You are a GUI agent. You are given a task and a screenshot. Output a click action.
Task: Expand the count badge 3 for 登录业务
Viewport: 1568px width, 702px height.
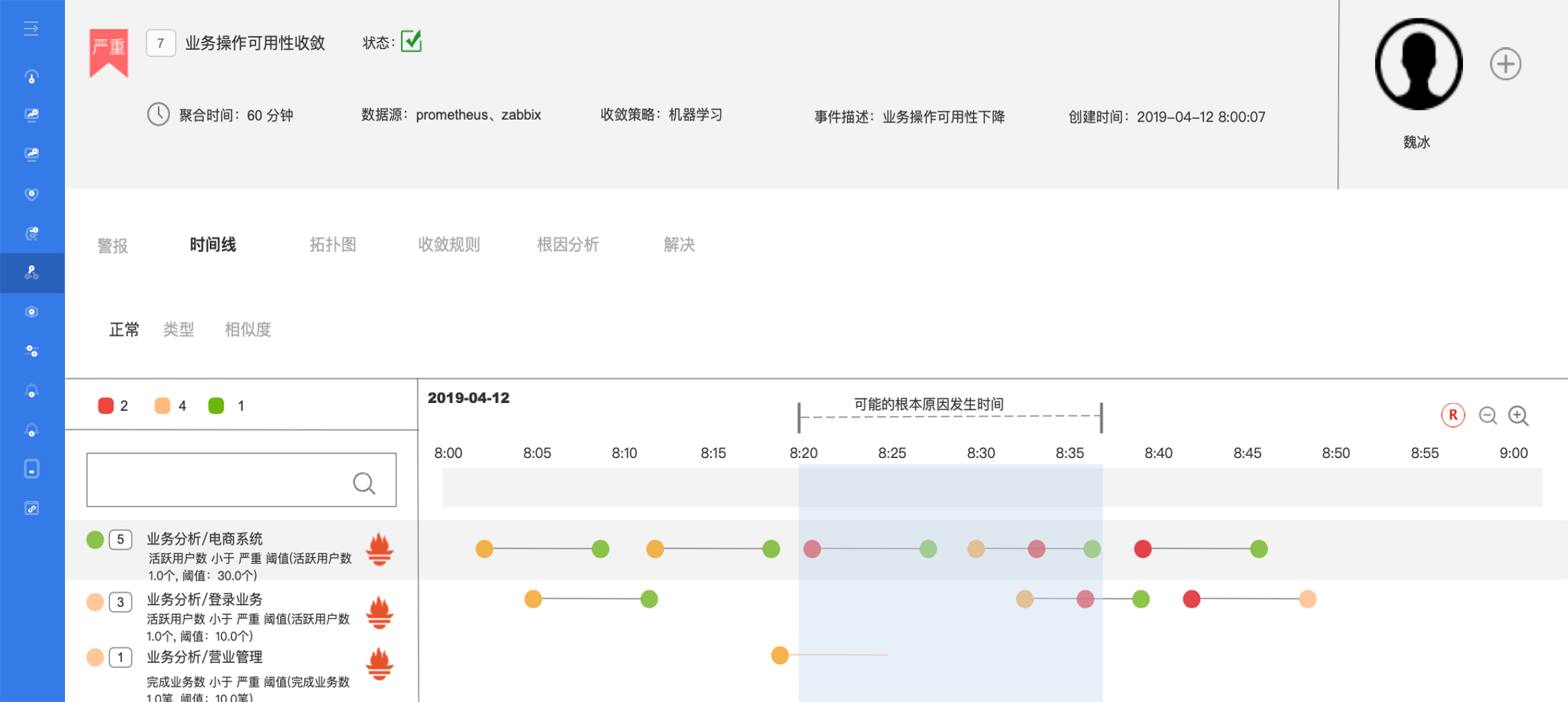[x=120, y=602]
